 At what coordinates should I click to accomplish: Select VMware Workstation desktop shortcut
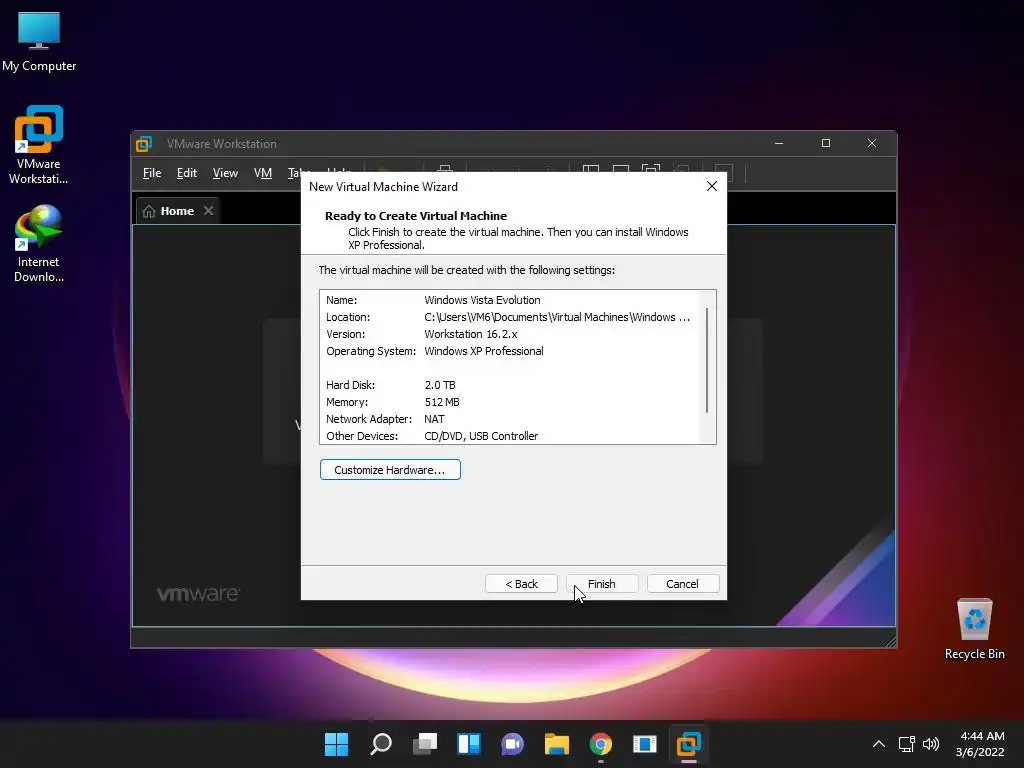pos(39,145)
